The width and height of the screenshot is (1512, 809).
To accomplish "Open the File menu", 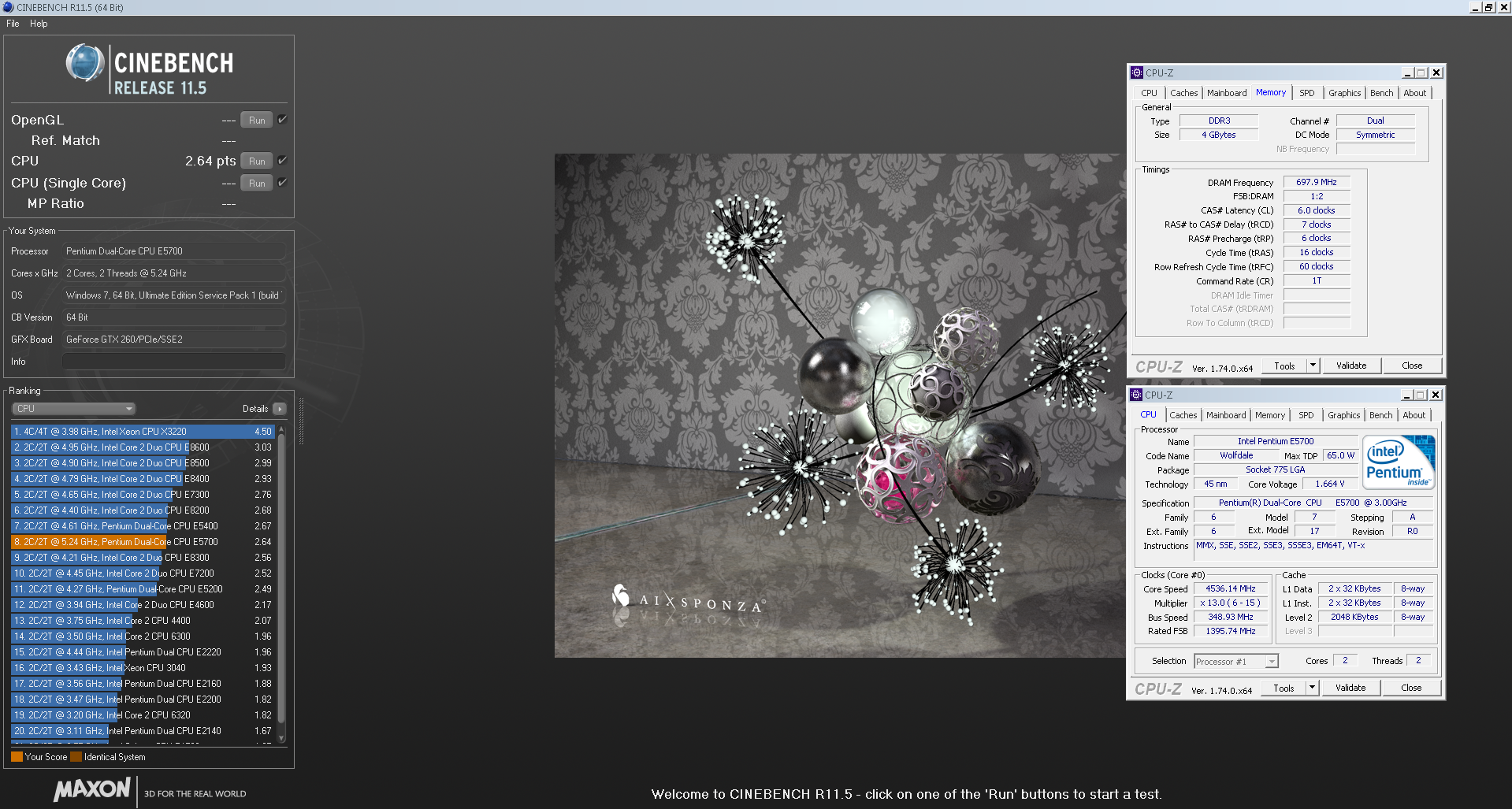I will [13, 24].
